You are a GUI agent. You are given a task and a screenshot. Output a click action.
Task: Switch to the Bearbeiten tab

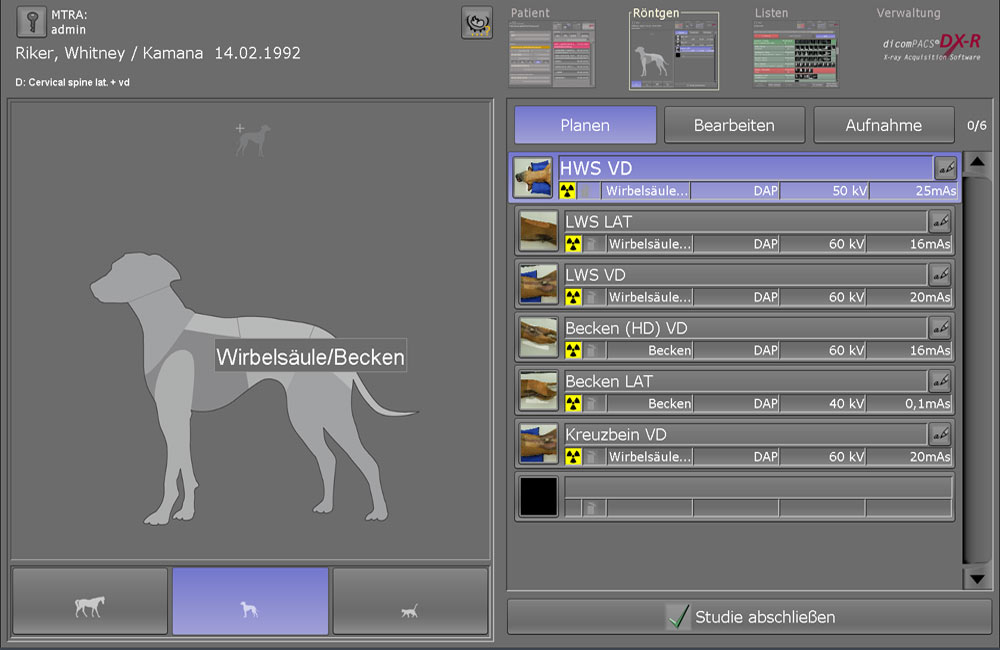pos(734,125)
